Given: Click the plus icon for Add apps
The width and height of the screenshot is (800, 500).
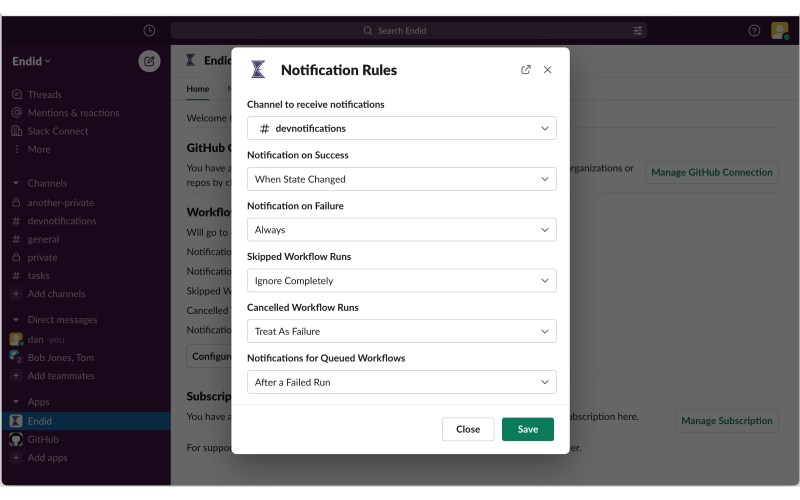Looking at the screenshot, I should pyautogui.click(x=16, y=458).
